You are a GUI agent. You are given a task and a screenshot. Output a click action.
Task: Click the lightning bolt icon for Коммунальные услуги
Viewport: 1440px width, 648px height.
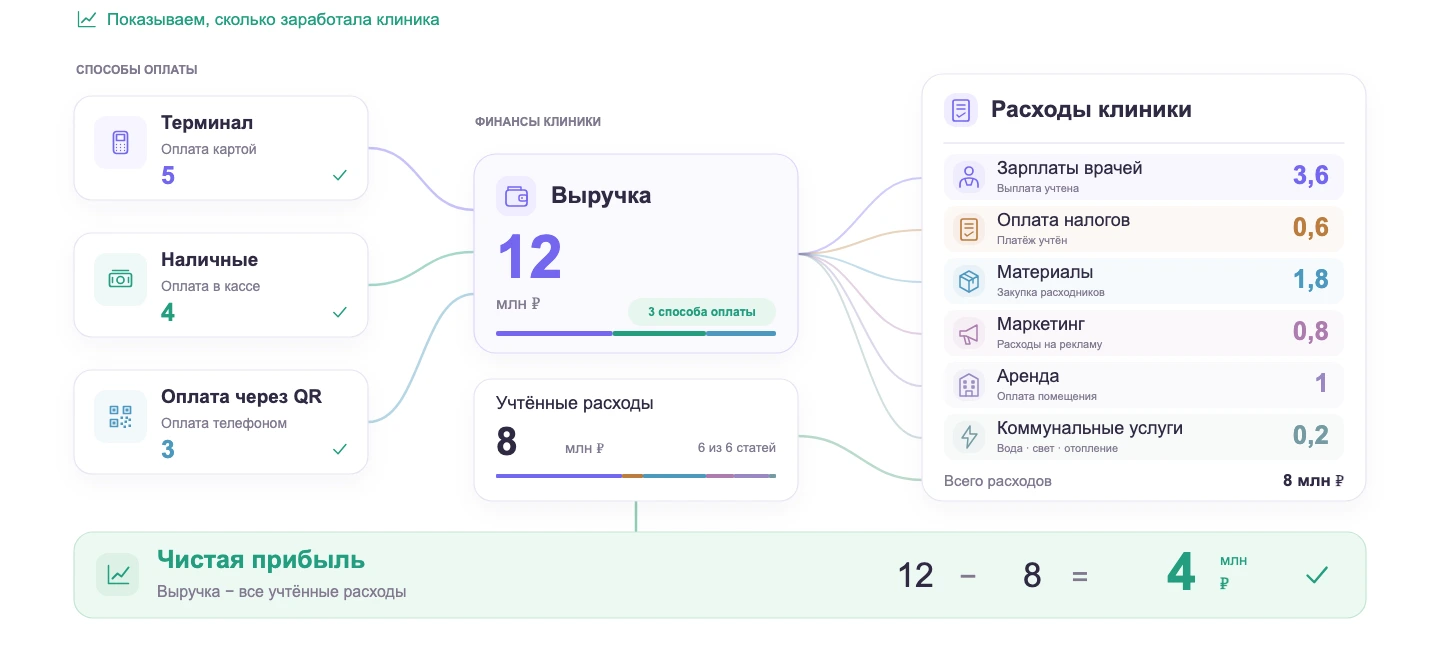coord(968,437)
